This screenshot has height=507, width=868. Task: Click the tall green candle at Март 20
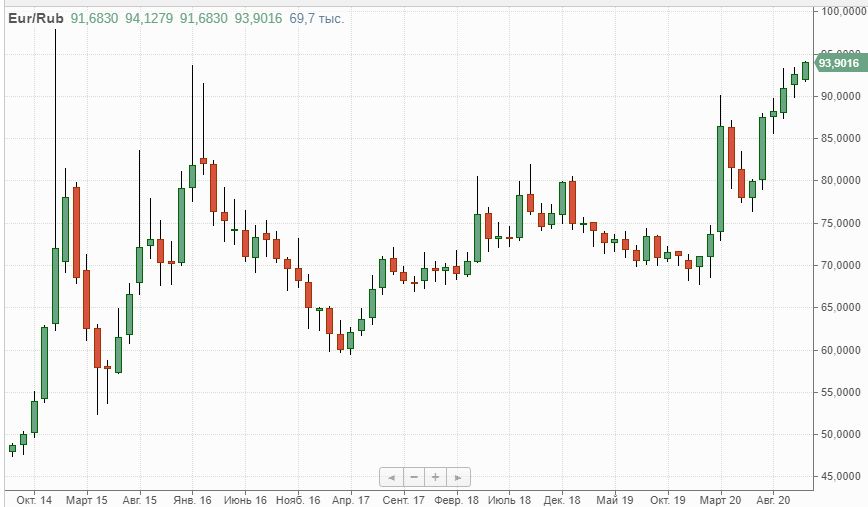(720, 179)
